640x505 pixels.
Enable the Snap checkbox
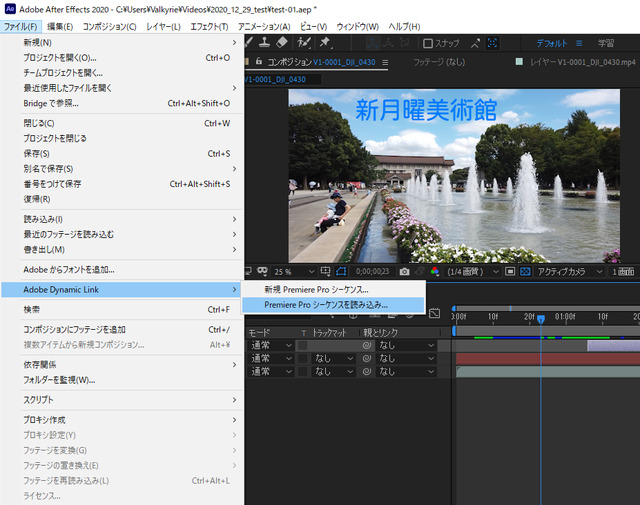point(427,43)
